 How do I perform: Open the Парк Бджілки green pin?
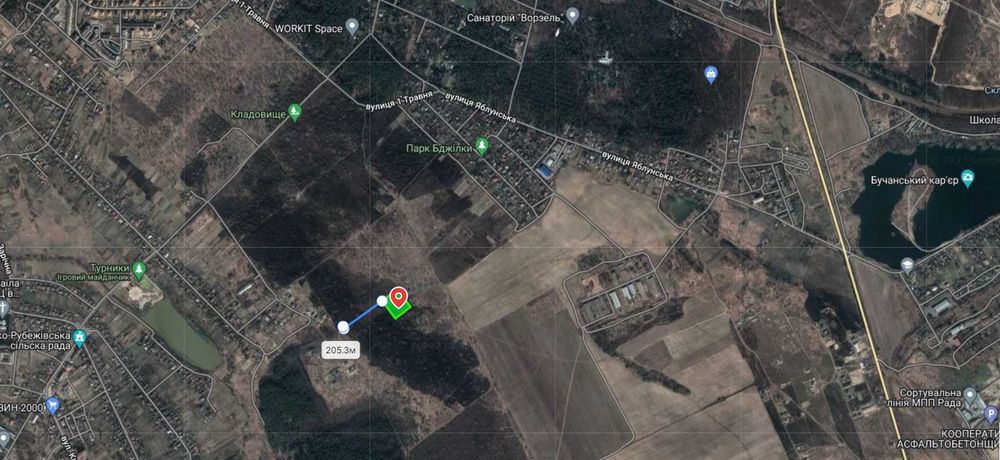[x=482, y=146]
